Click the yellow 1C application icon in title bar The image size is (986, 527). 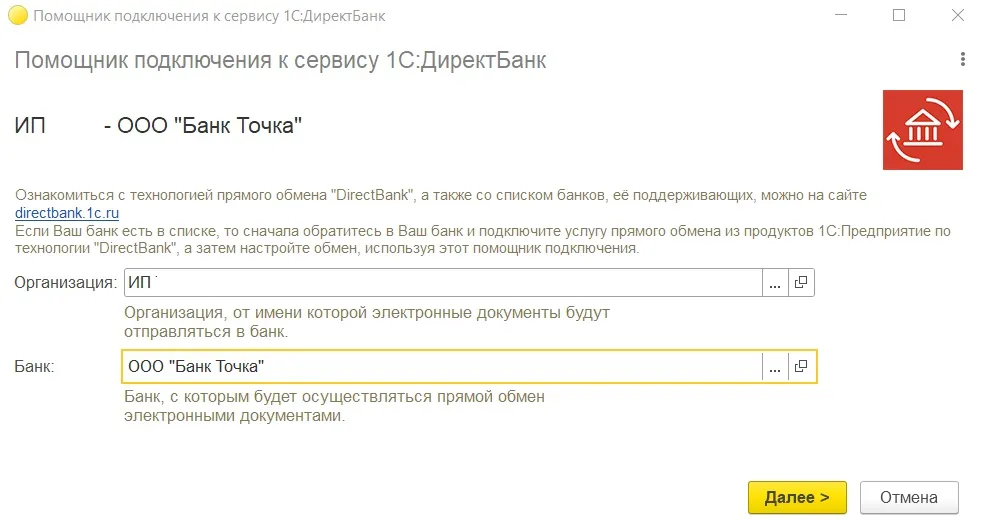tap(17, 16)
